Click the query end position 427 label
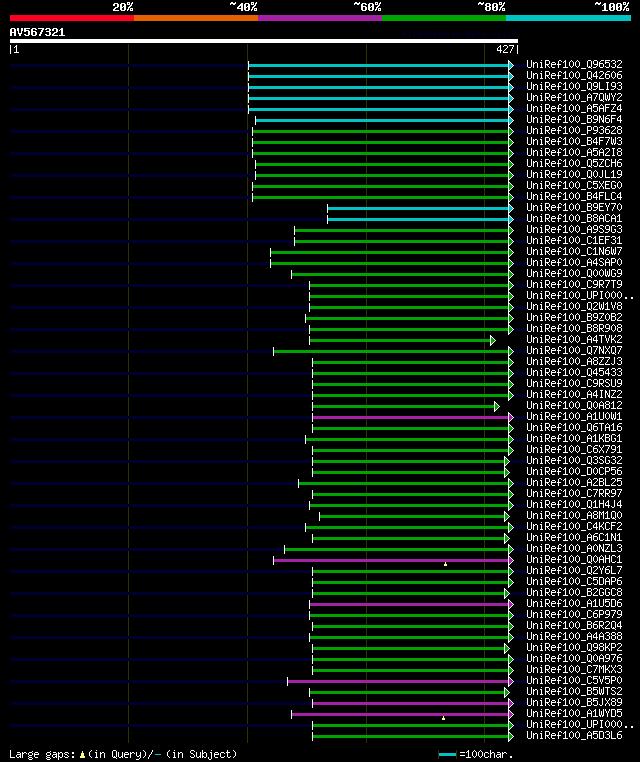Image resolution: width=640 pixels, height=762 pixels. [x=505, y=49]
